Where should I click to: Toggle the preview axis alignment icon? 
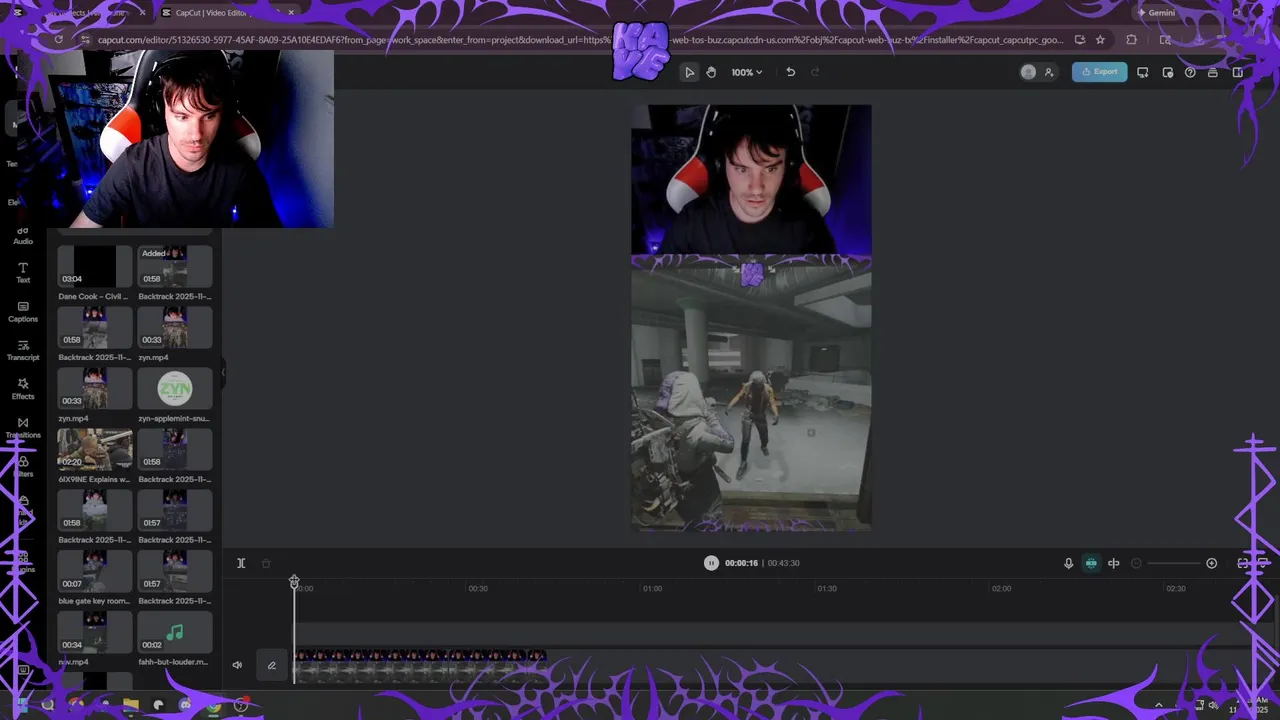click(x=1113, y=563)
